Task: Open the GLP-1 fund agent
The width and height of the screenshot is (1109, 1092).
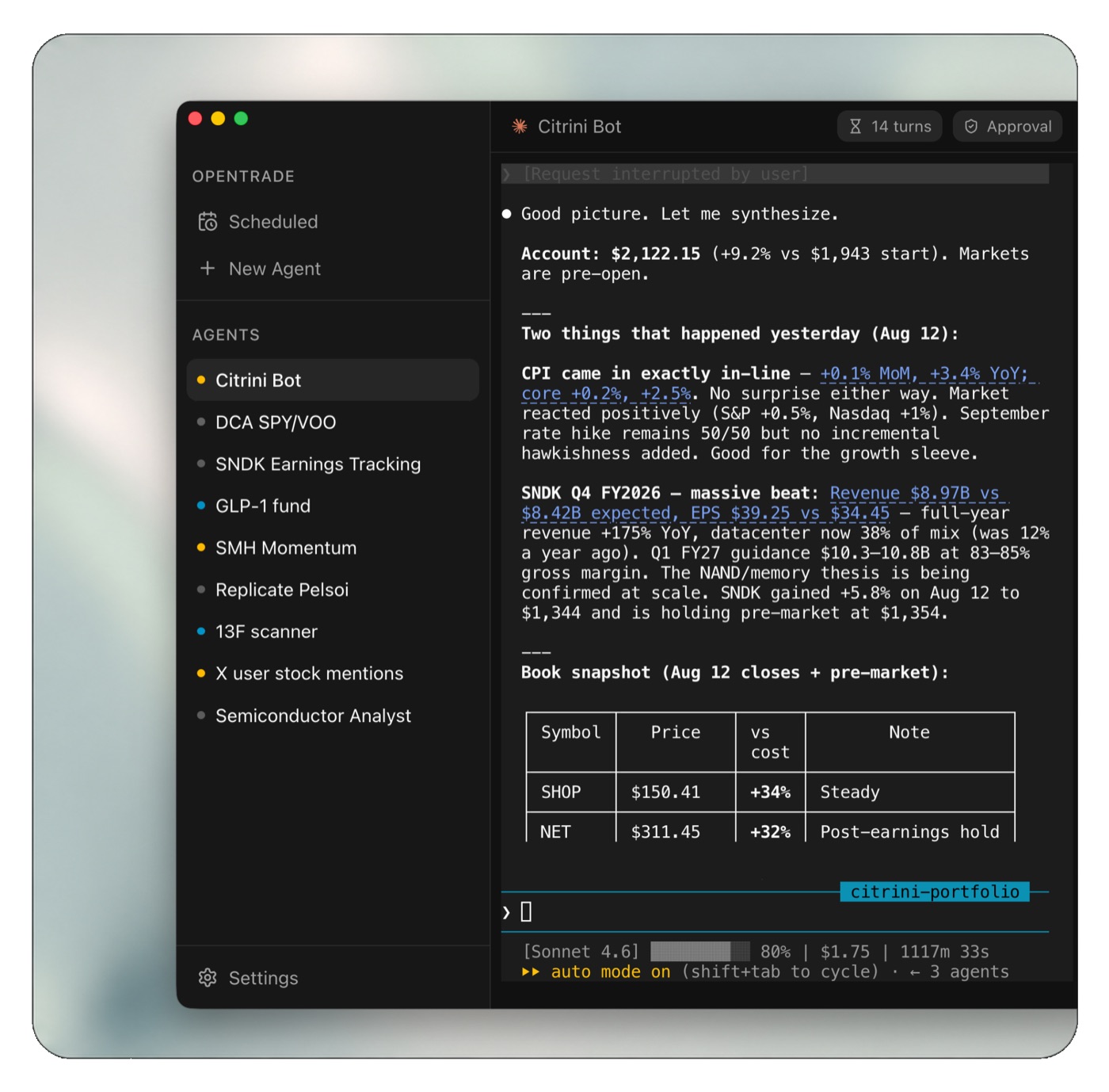Action: pos(333,506)
